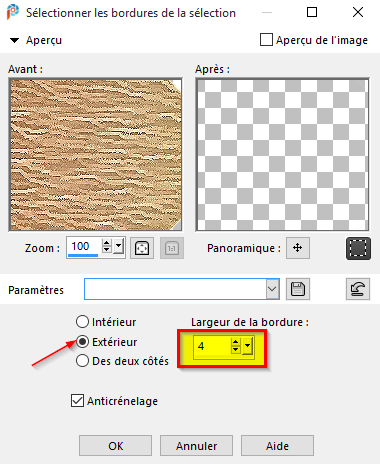
Task: Click the 1:1 actual size zoom icon
Action: 172,248
